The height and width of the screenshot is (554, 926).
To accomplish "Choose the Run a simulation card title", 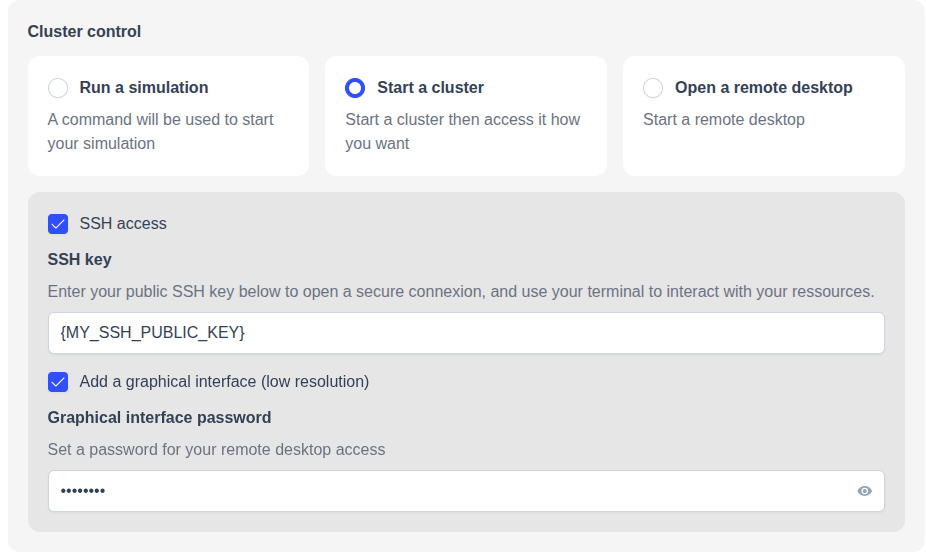I will (x=144, y=87).
